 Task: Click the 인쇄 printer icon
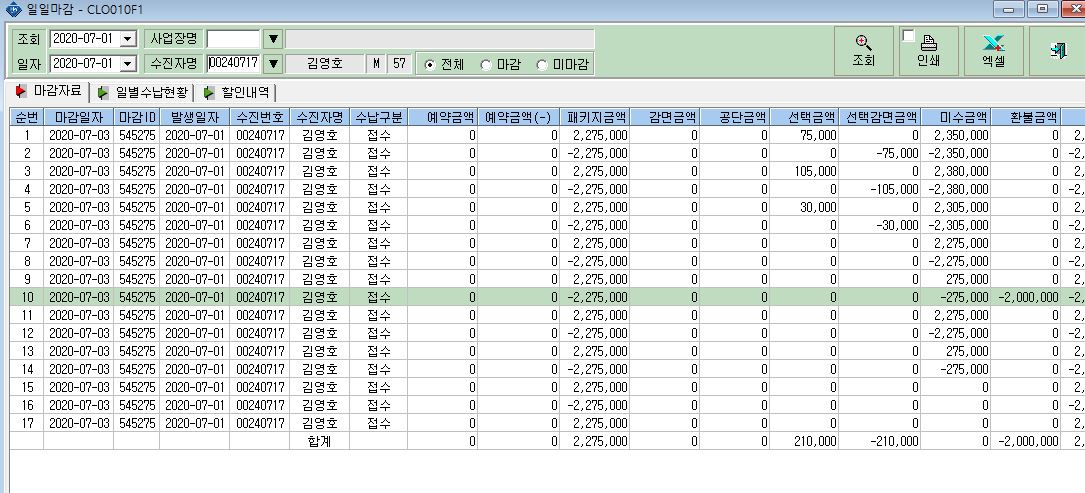coord(928,44)
